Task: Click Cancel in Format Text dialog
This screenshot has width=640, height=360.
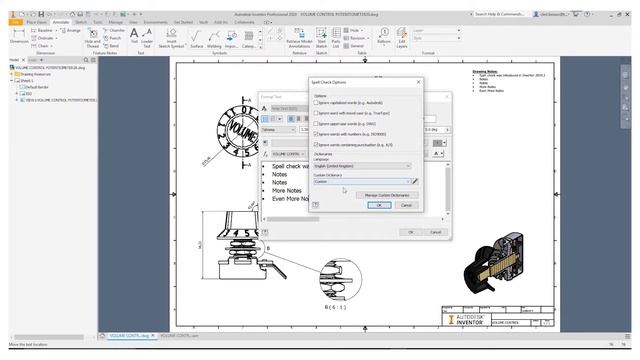Action: coord(436,232)
